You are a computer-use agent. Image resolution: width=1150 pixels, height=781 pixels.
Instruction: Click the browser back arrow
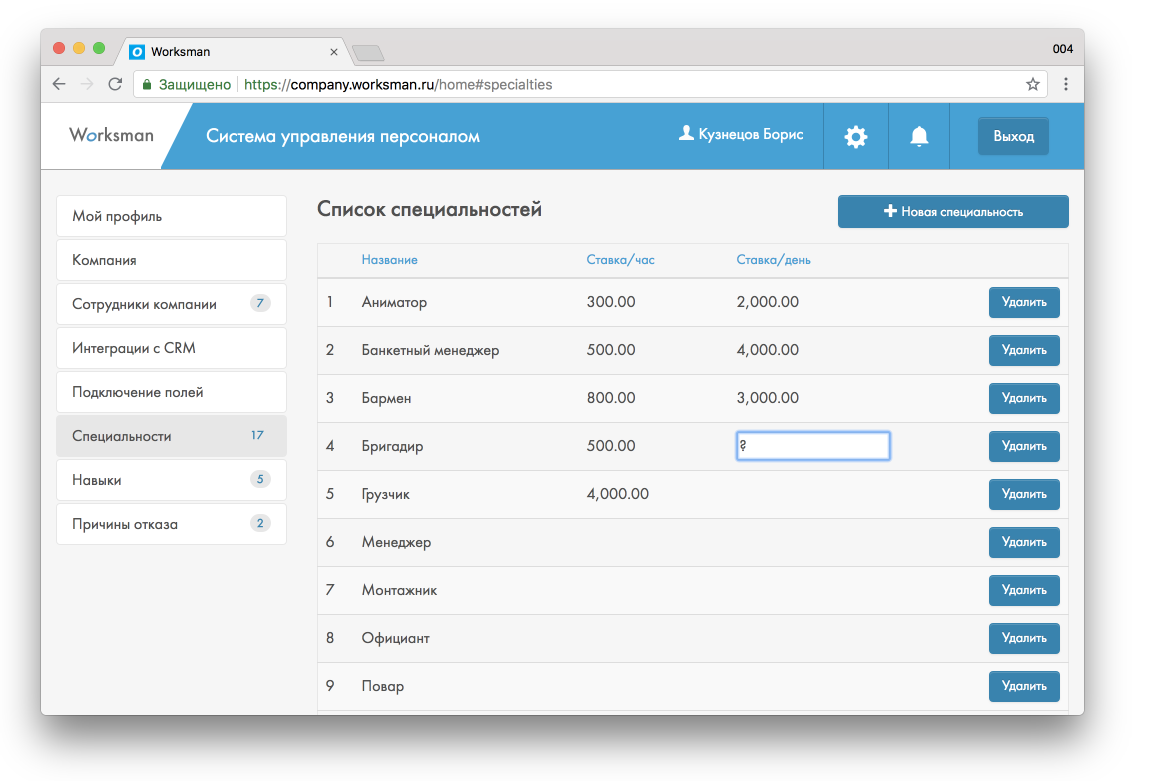[x=59, y=84]
